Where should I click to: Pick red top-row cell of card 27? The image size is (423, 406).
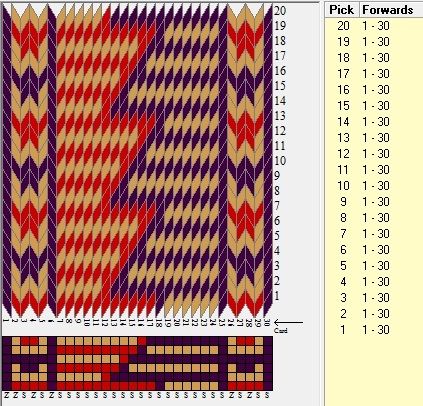(241, 341)
